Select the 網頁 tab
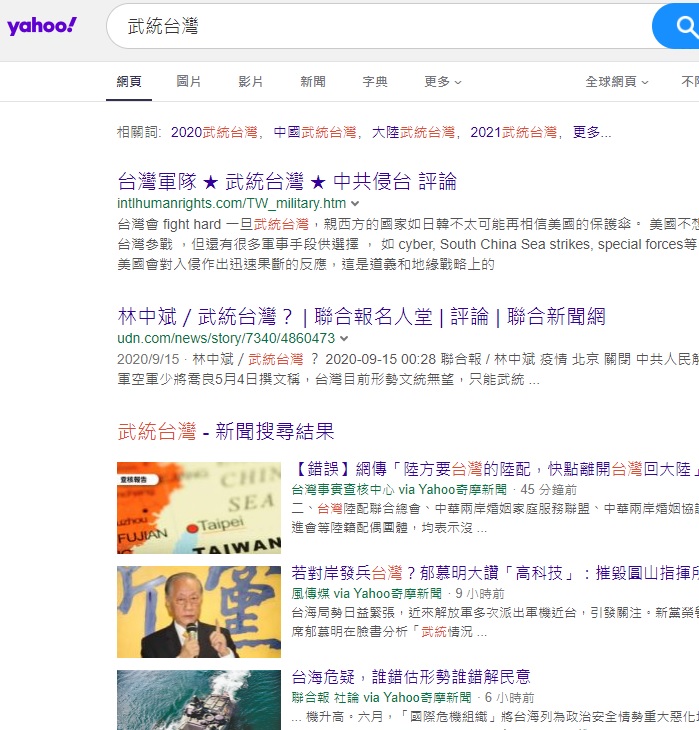 (129, 82)
